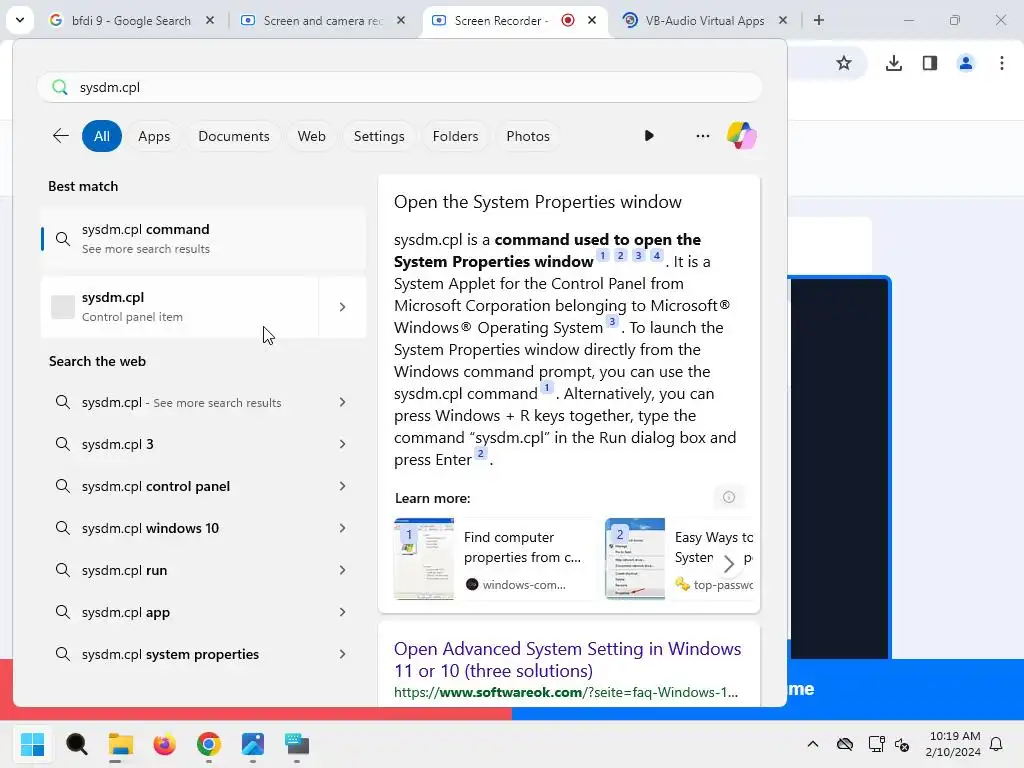The width and height of the screenshot is (1024, 768).
Task: Click the muted volume tray icon
Action: click(x=903, y=744)
